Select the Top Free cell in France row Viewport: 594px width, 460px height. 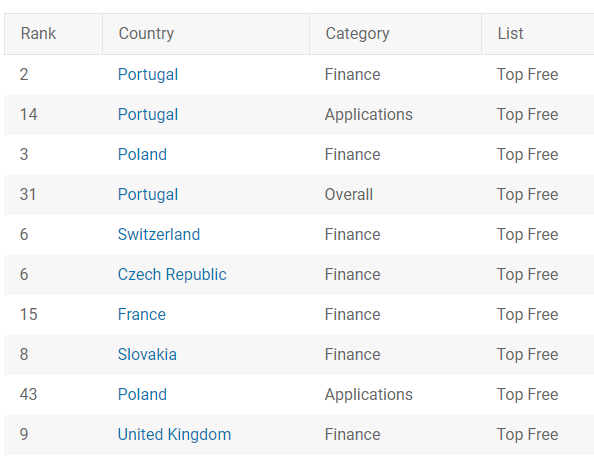[527, 314]
